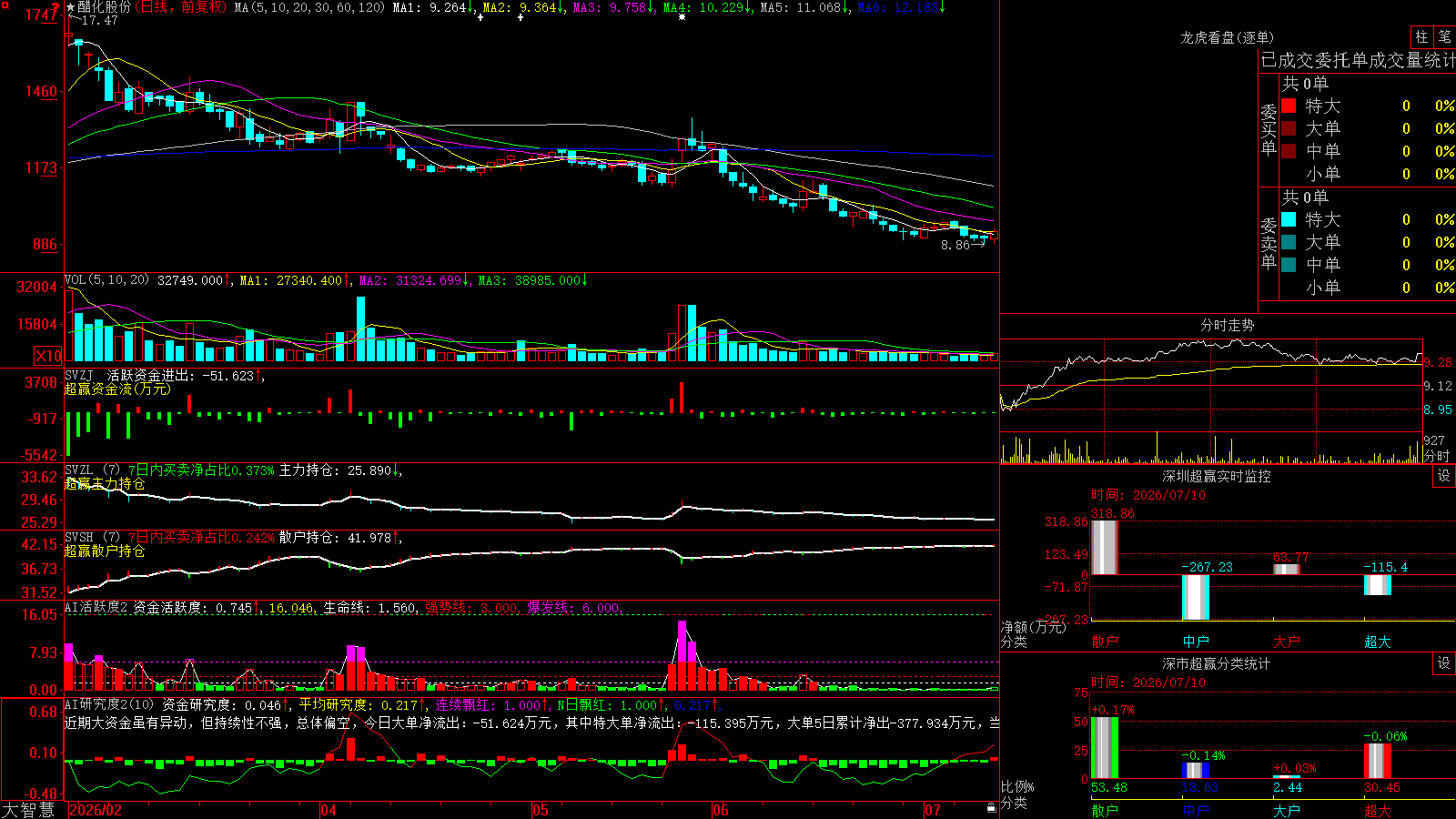
Task: Jump to the 2026/02 date marker
Action: 96,810
